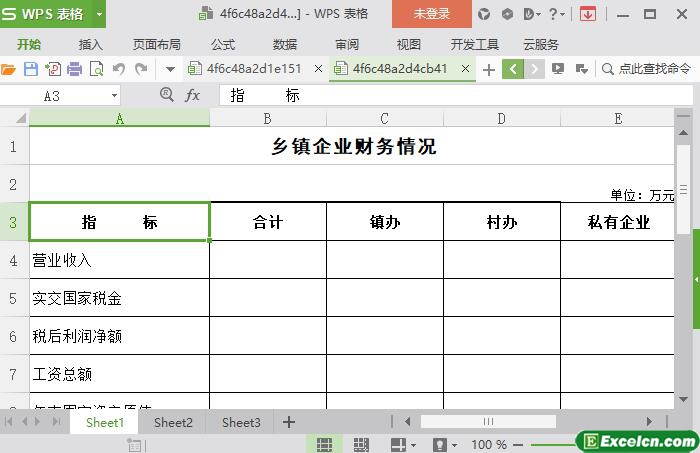Open the WPS 表格 application menu dropdown
The width and height of the screenshot is (700, 453).
coord(99,14)
